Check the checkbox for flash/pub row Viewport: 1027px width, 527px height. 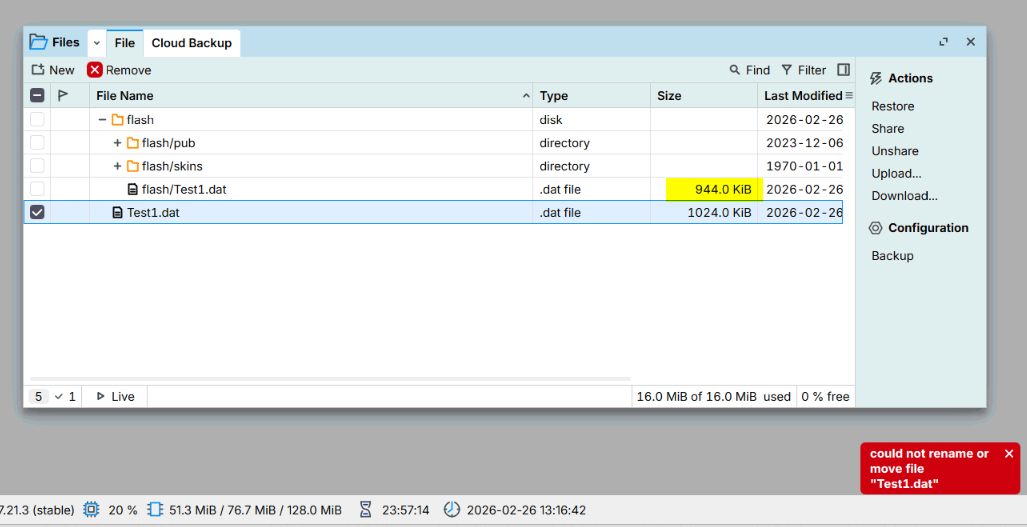click(37, 143)
